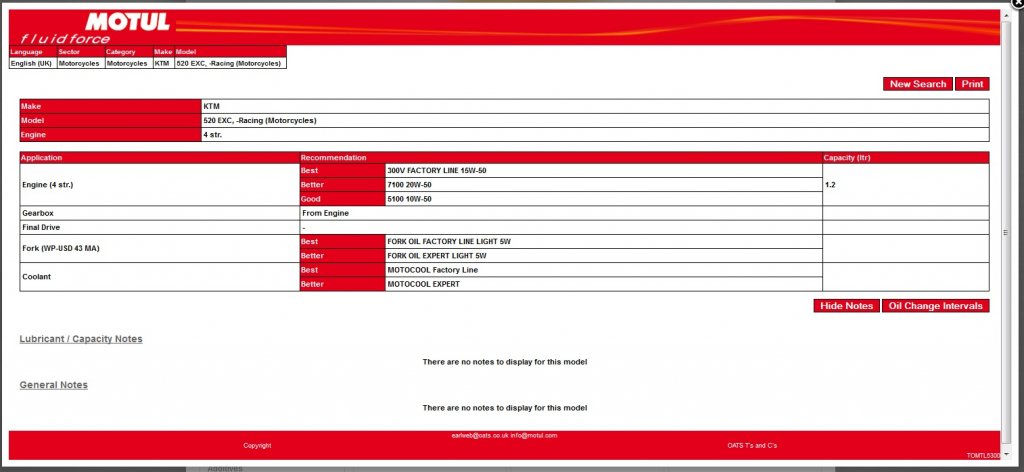Screen dimensions: 1024x472
Task: Select the KTM cell in the breadcrumb table
Action: click(163, 63)
